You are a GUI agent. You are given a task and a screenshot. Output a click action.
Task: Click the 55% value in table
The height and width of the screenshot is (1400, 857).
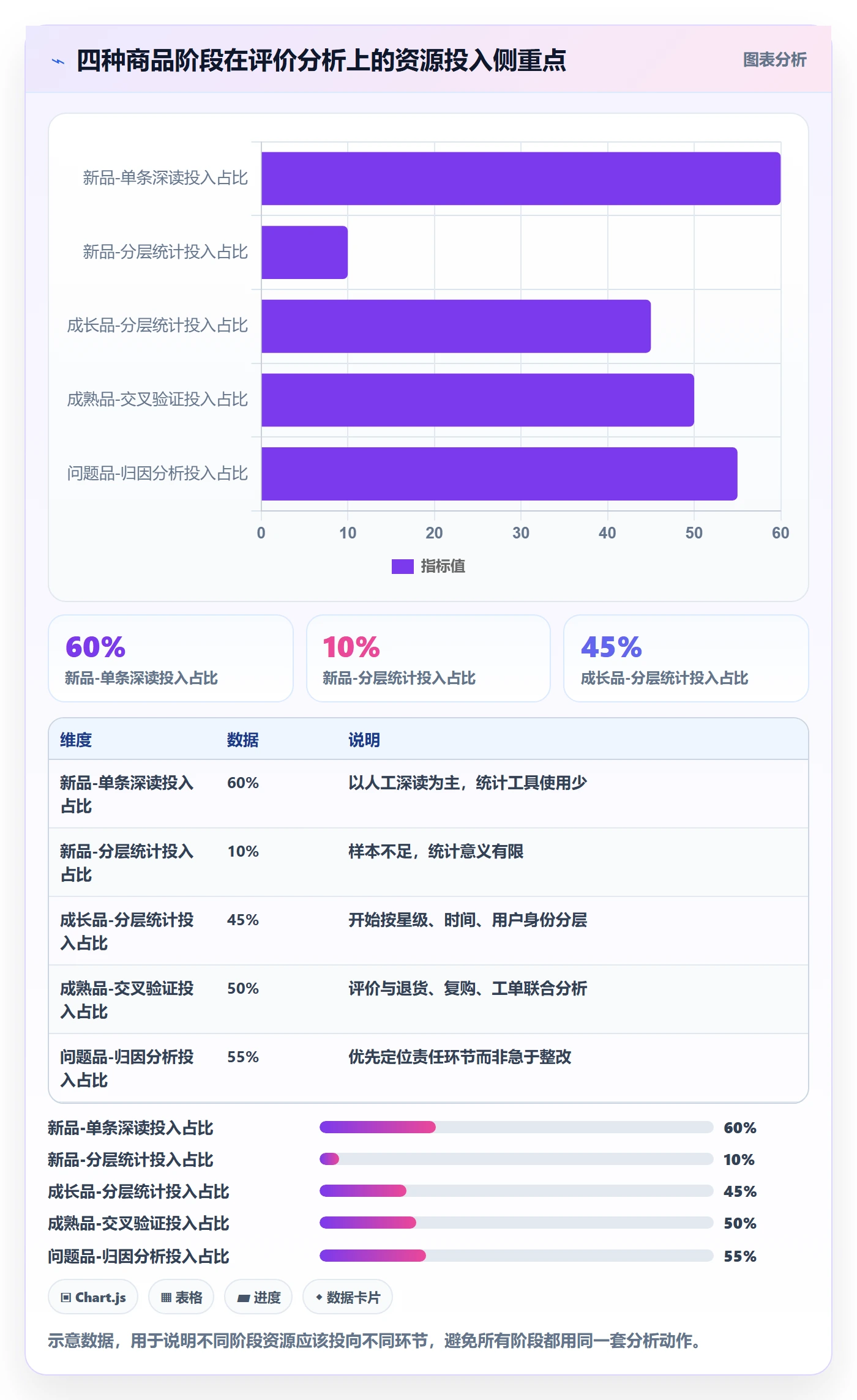(243, 1057)
